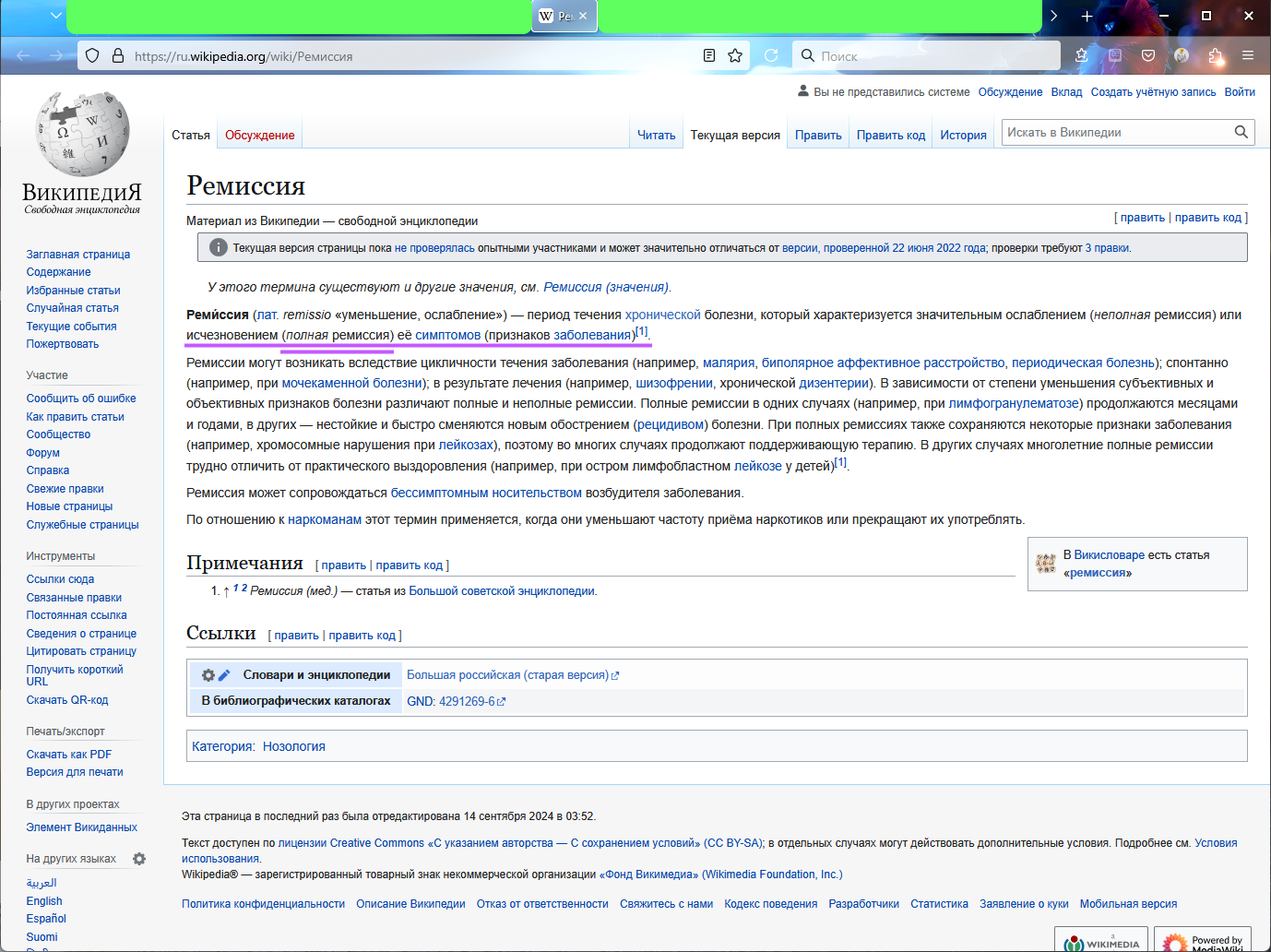
Task: Open "Большой советской энциклопедии" reference link
Action: click(x=502, y=591)
